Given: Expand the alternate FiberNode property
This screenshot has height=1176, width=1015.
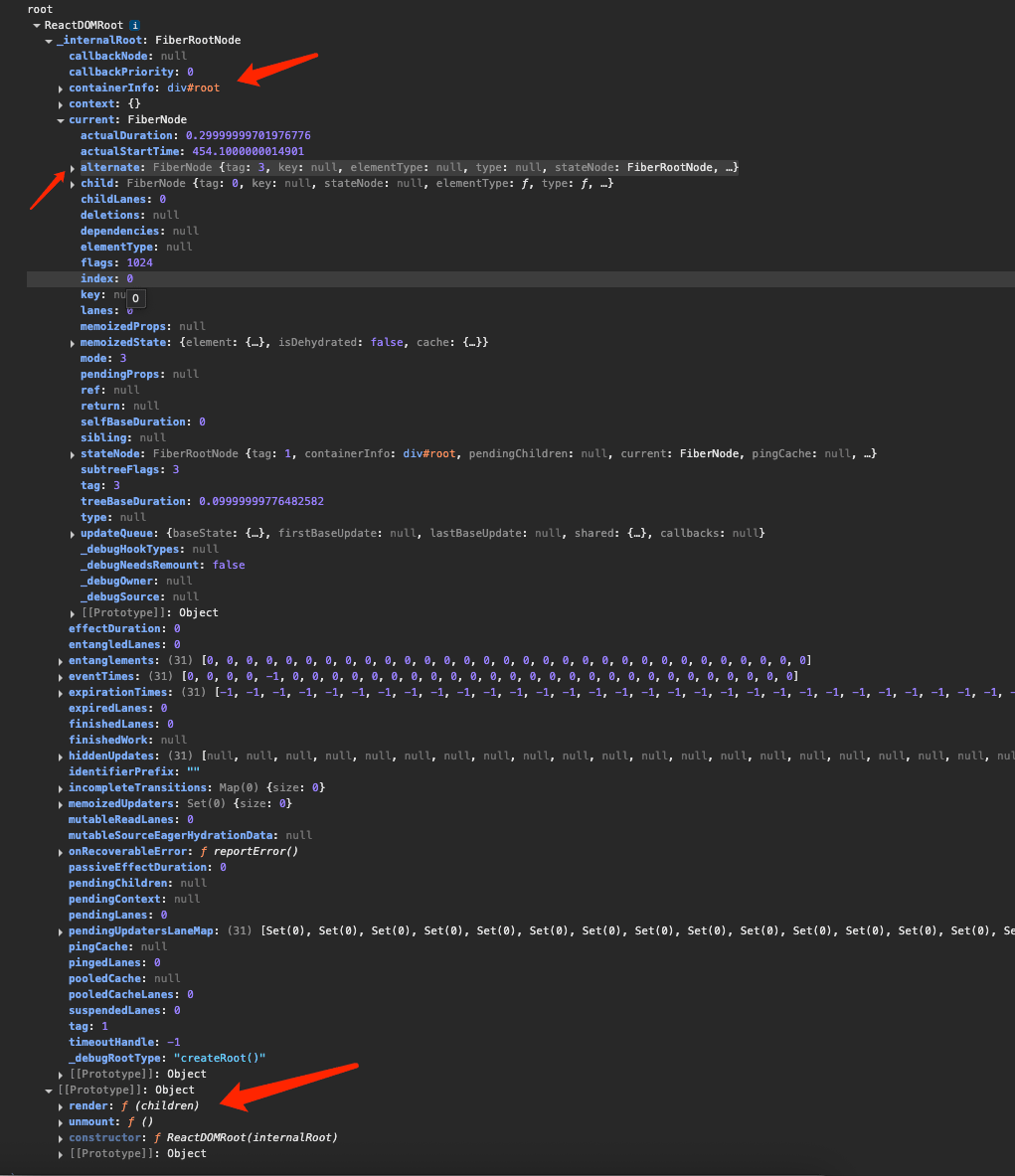Looking at the screenshot, I should tap(73, 168).
